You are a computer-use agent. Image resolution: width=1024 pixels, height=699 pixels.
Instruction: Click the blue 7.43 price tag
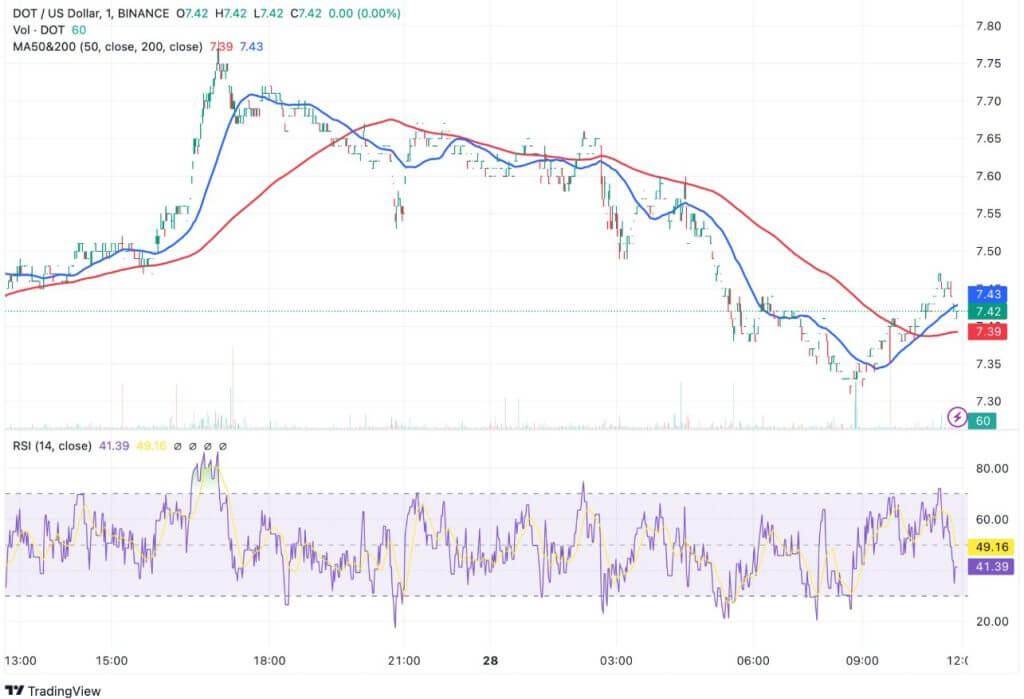[988, 294]
